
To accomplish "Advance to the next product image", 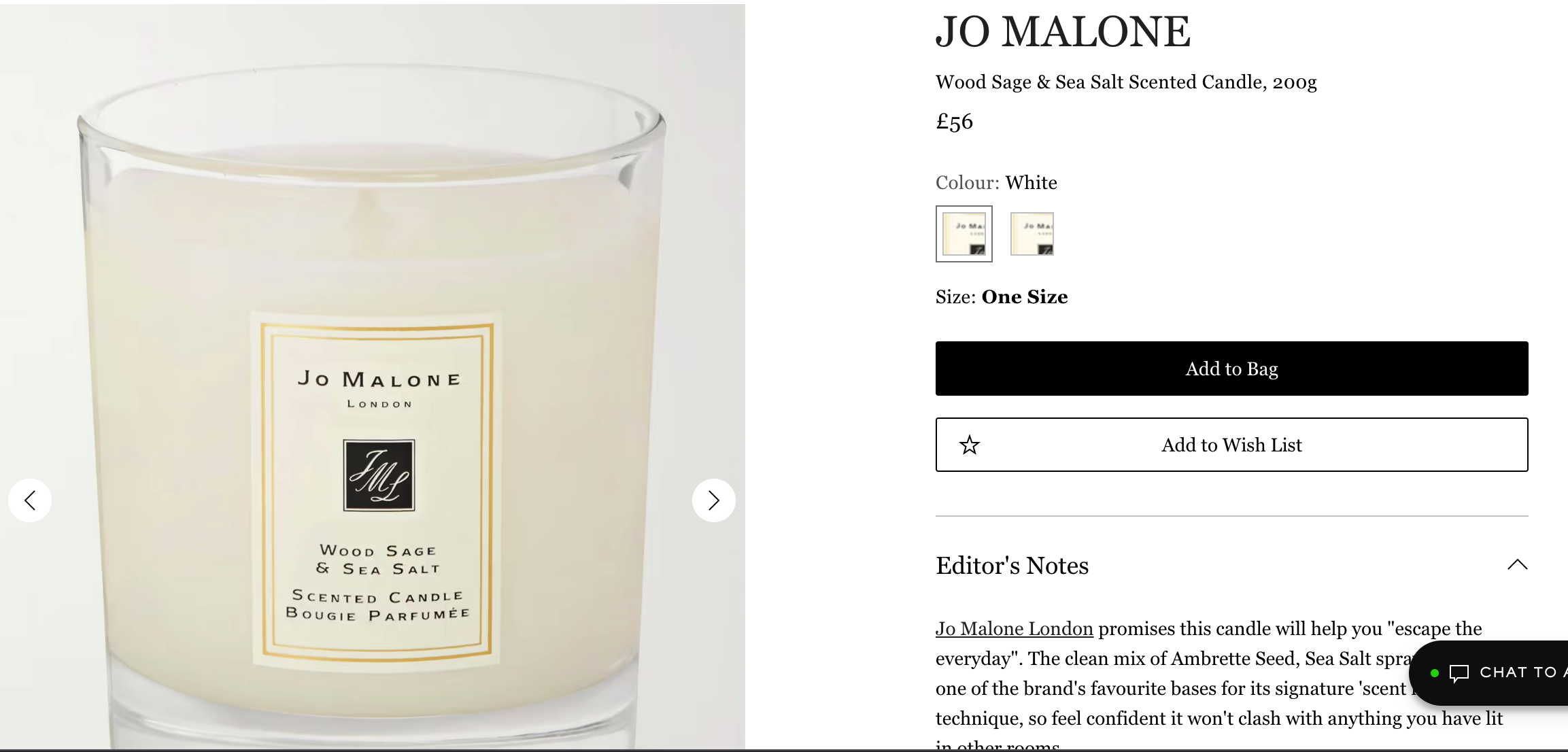I will click(713, 501).
